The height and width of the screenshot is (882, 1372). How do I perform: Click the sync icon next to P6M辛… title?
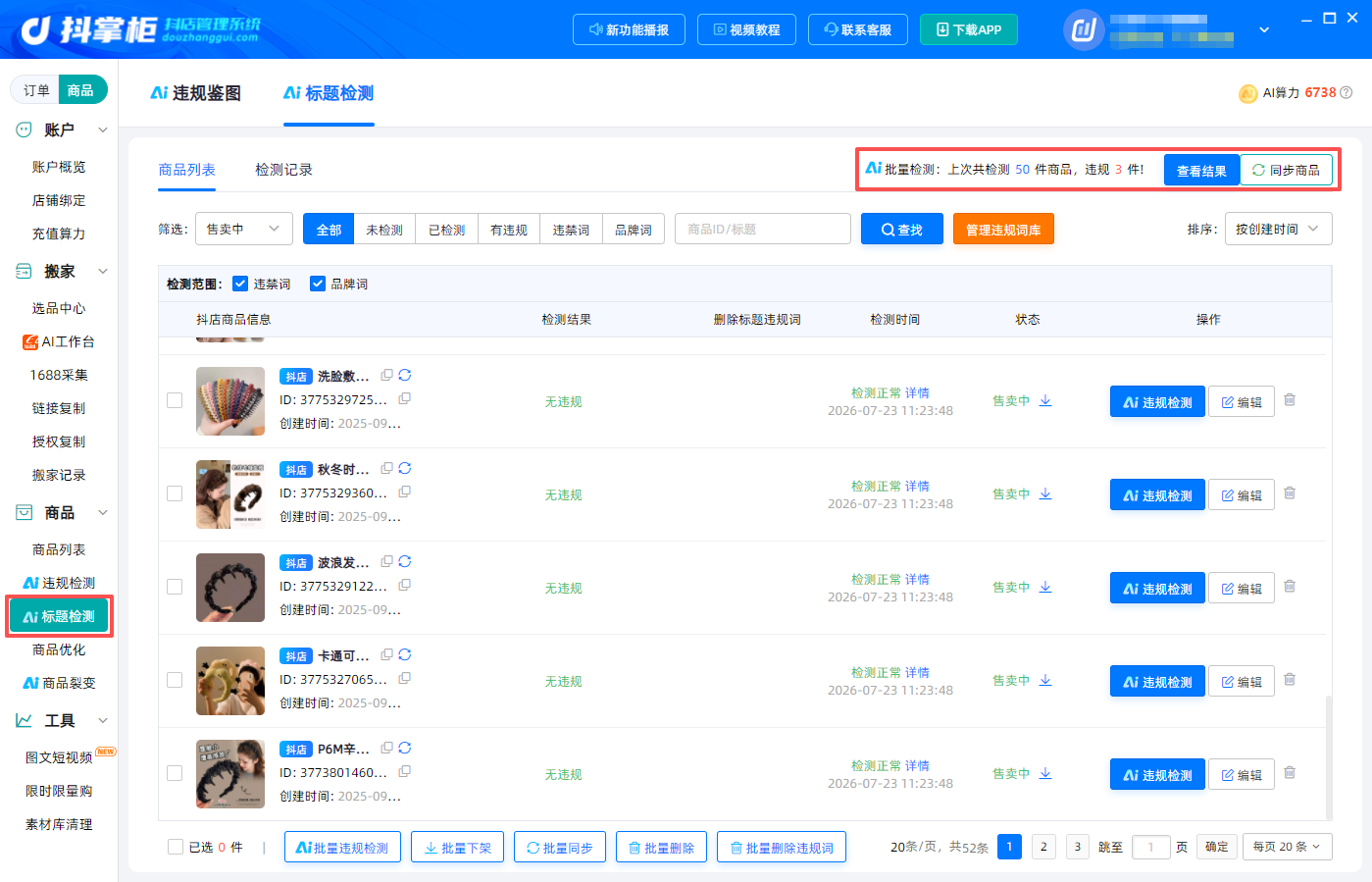(405, 748)
